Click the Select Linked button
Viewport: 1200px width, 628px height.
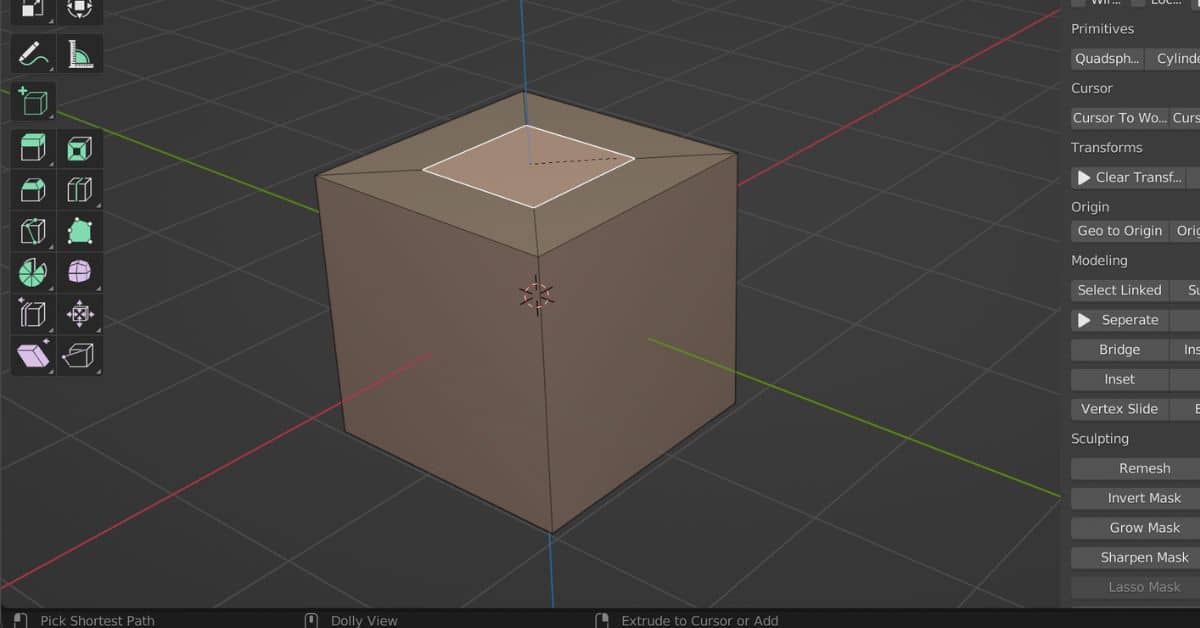tap(1119, 290)
